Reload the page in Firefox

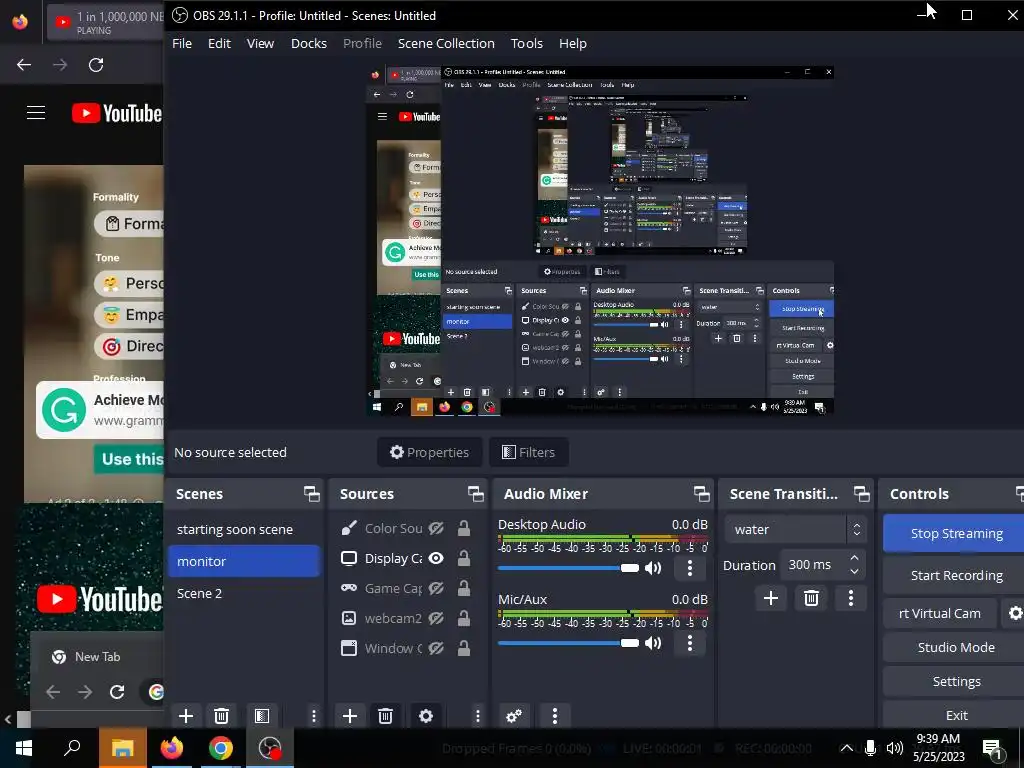pos(96,65)
